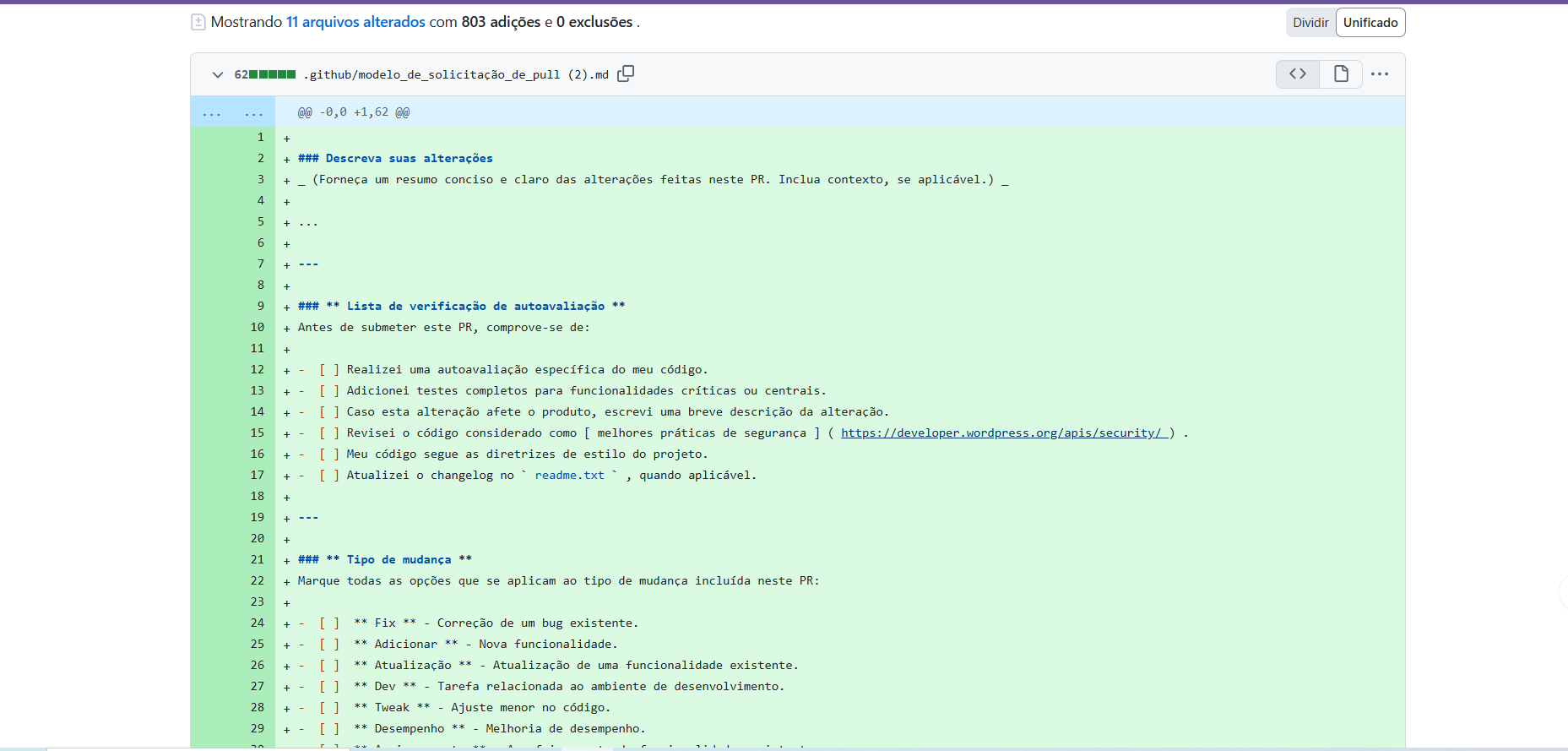This screenshot has width=1568, height=751.
Task: Click the line 'Adicionei testes completos'
Action: (x=586, y=390)
